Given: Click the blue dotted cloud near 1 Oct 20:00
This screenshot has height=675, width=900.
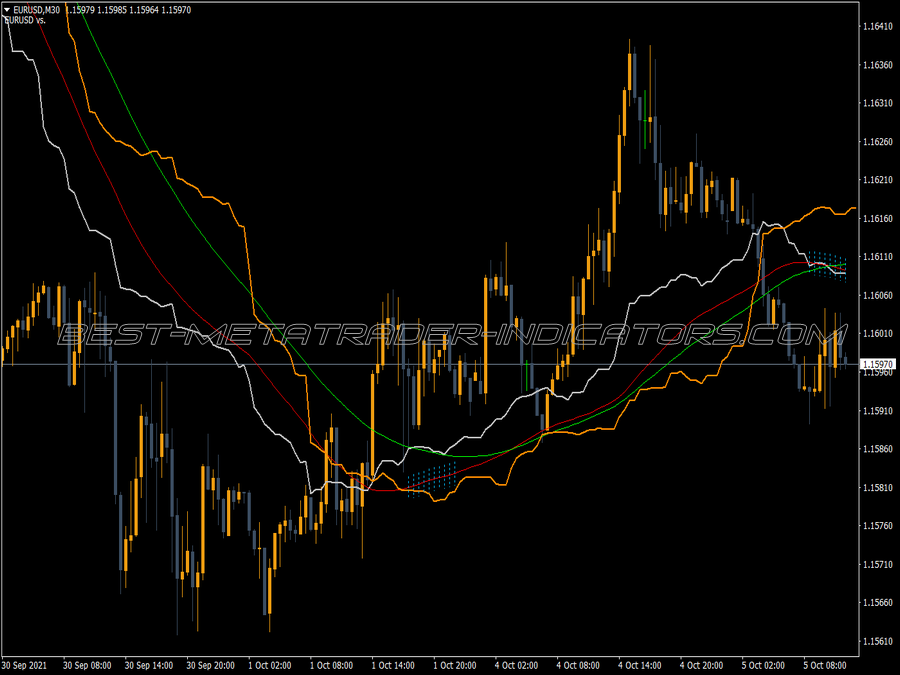Looking at the screenshot, I should click(x=432, y=479).
